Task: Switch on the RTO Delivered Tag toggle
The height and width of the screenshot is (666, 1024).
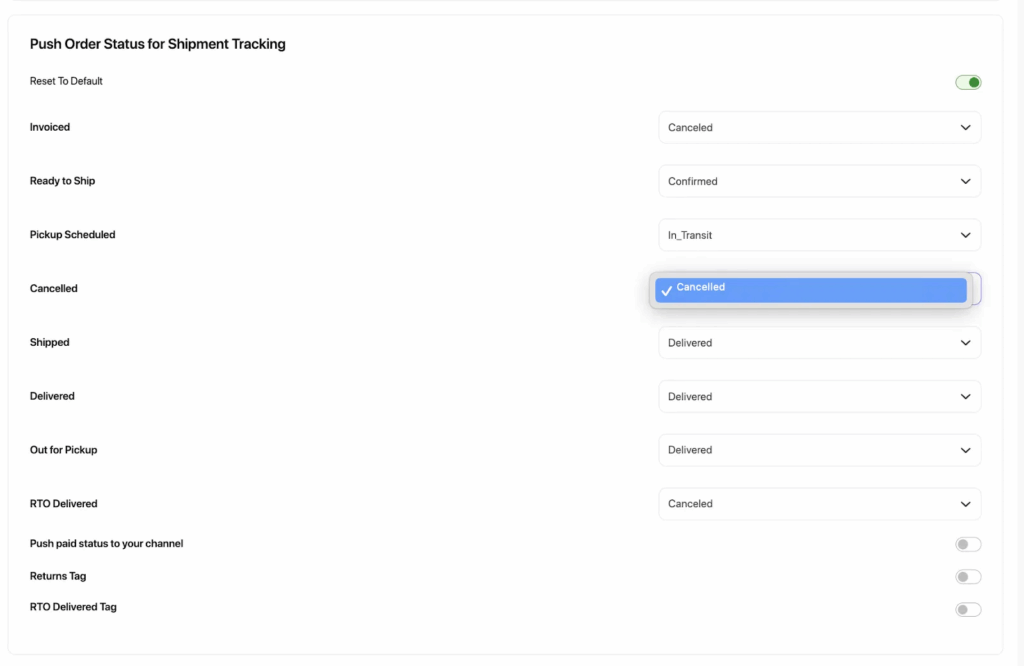Action: coord(968,610)
